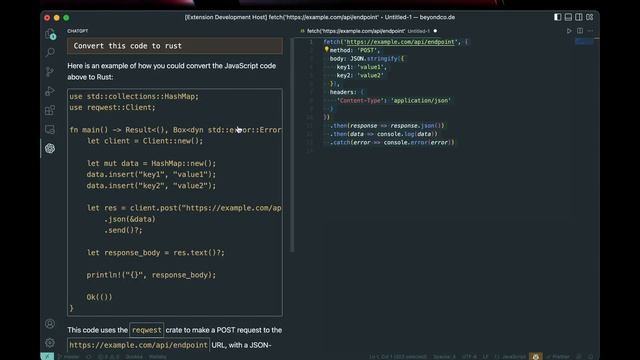Open the Explorer view in activity bar
Image resolution: width=640 pixels, height=360 pixels.
tap(50, 34)
